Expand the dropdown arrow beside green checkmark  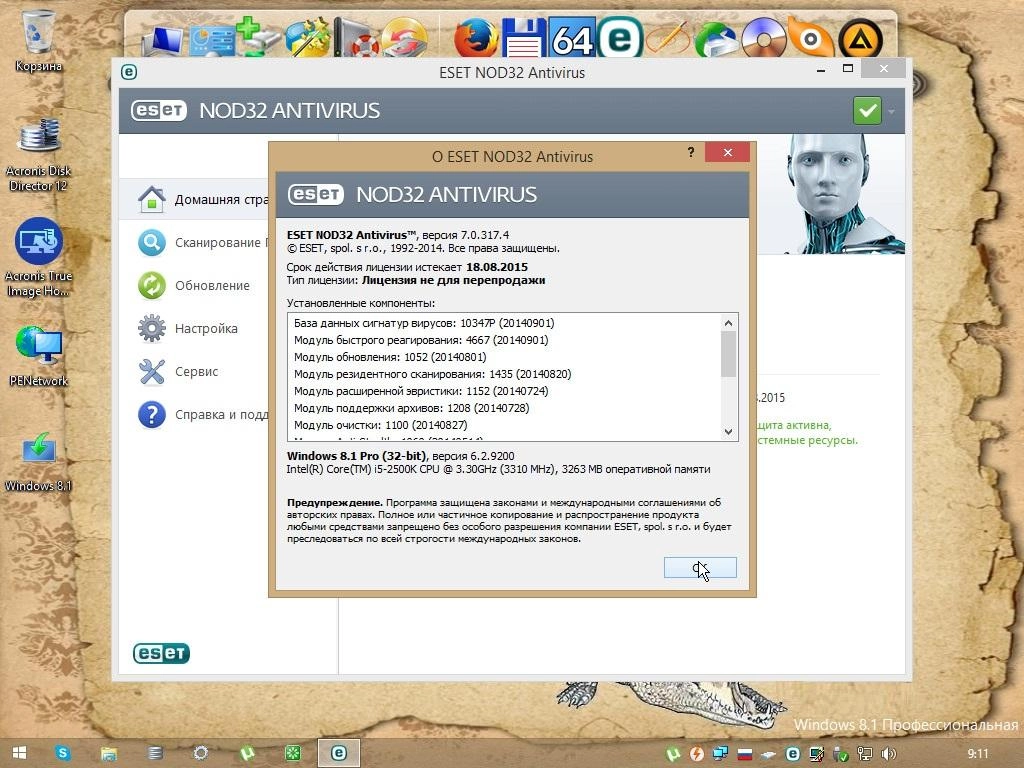(891, 111)
